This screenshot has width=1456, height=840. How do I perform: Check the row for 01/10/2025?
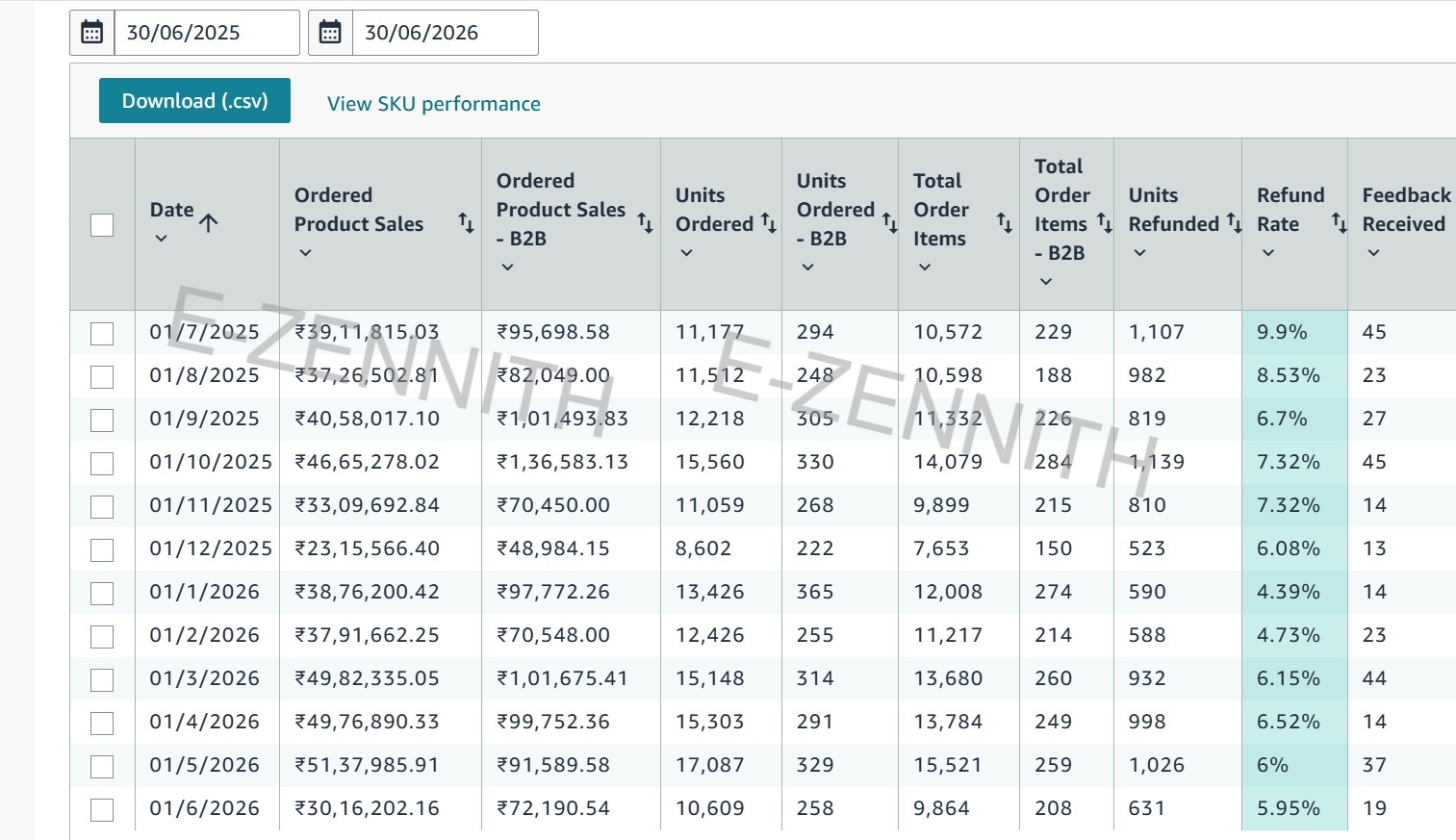tap(102, 463)
